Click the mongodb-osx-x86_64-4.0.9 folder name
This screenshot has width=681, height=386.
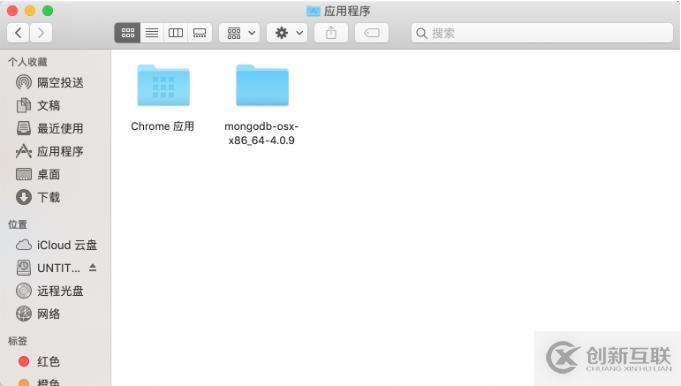(x=261, y=133)
